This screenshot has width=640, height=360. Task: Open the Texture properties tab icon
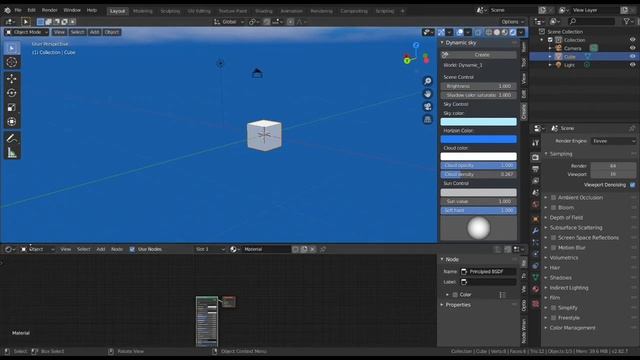pyautogui.click(x=536, y=304)
